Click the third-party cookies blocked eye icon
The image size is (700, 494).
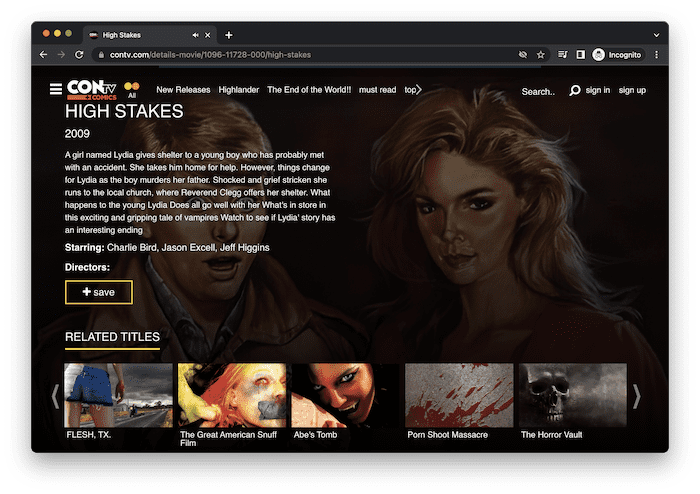[x=523, y=54]
